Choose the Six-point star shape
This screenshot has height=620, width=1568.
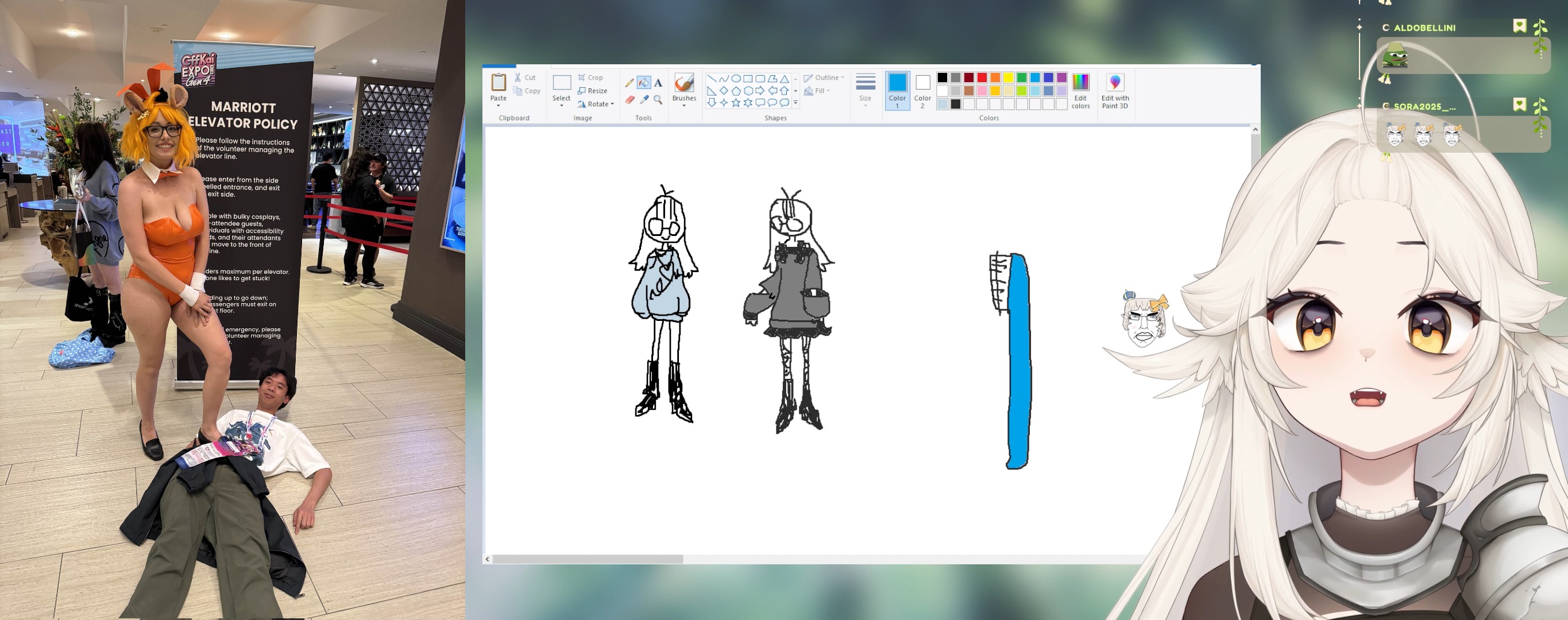click(747, 103)
